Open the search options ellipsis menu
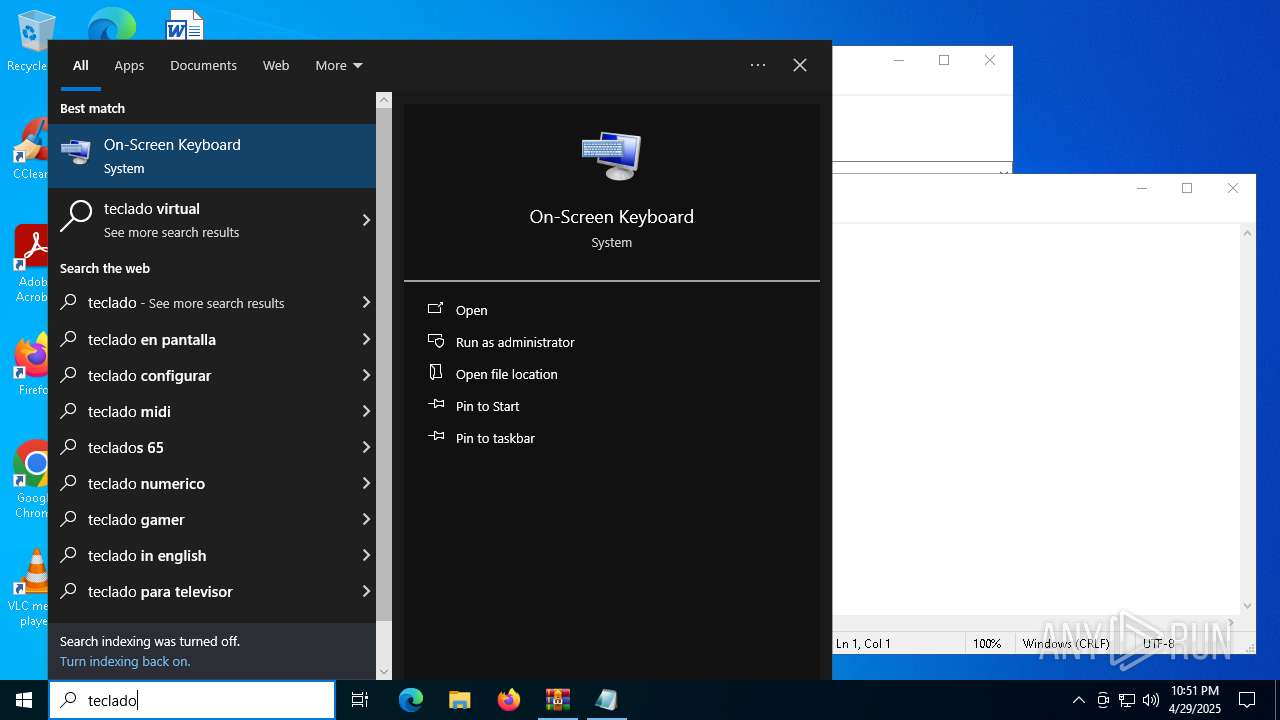 758,65
